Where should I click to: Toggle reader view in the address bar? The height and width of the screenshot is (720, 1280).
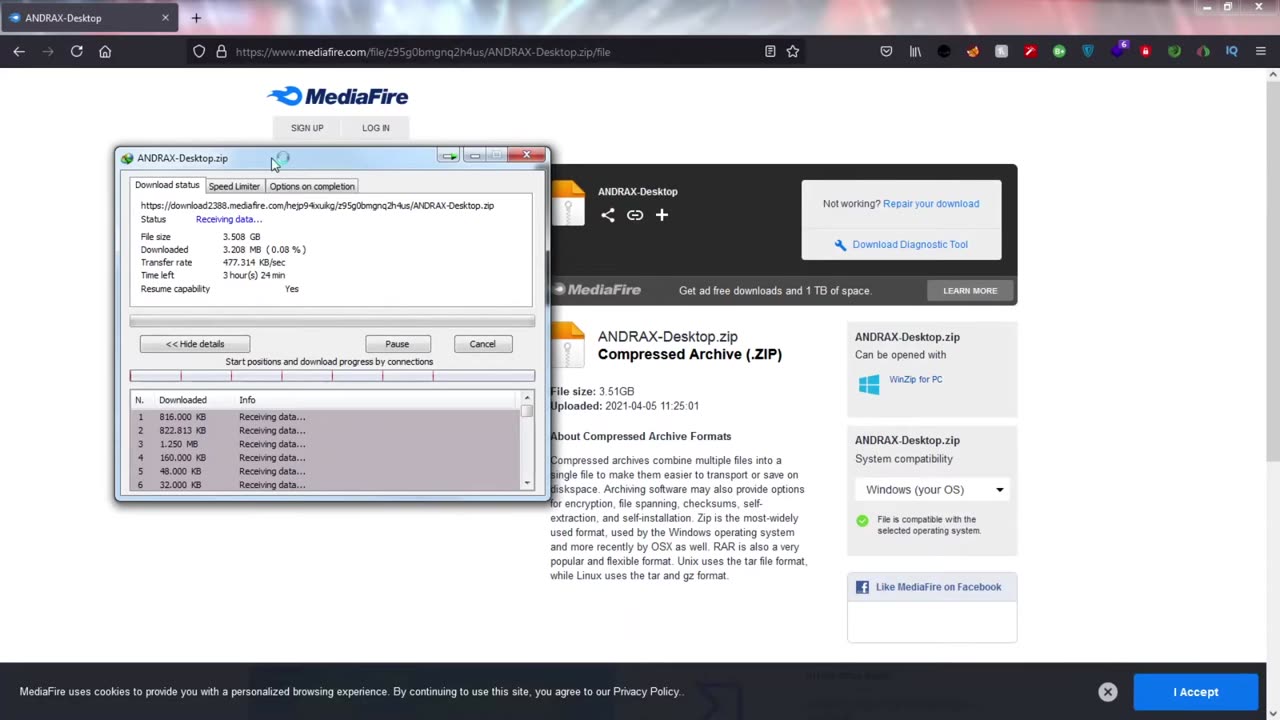770,51
